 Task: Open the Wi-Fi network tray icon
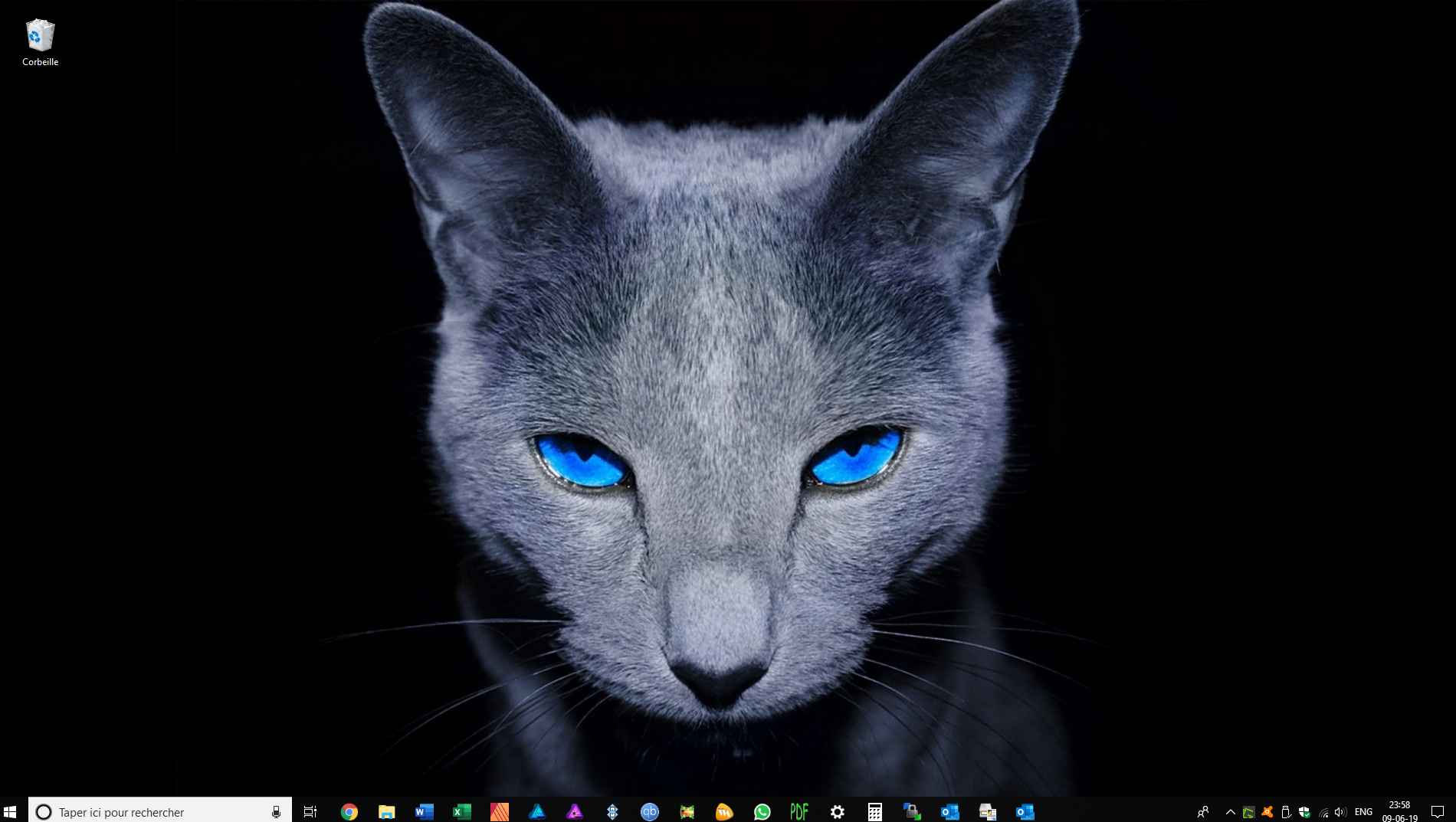click(1323, 812)
